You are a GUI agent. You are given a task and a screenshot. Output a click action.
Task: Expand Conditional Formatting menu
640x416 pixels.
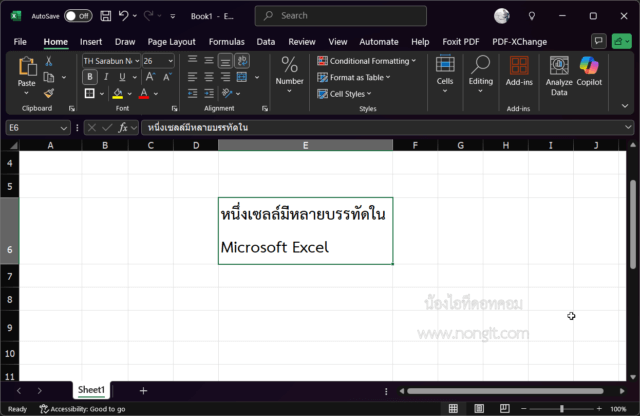[367, 61]
